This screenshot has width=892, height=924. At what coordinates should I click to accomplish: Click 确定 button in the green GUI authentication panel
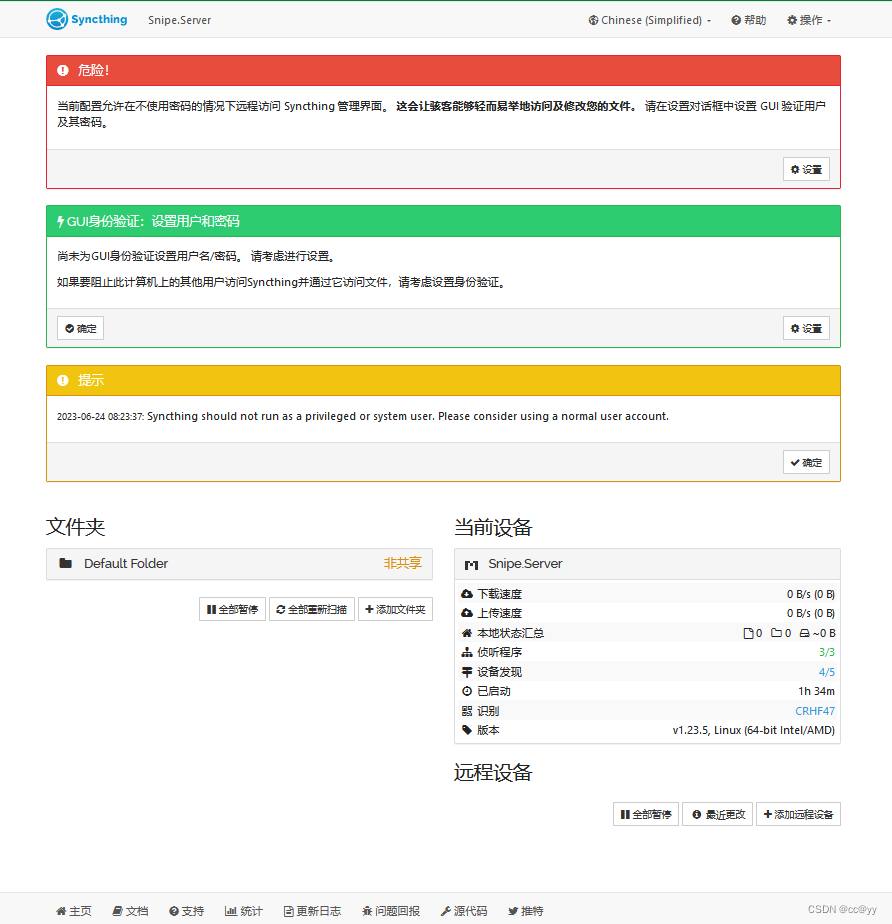pyautogui.click(x=81, y=328)
